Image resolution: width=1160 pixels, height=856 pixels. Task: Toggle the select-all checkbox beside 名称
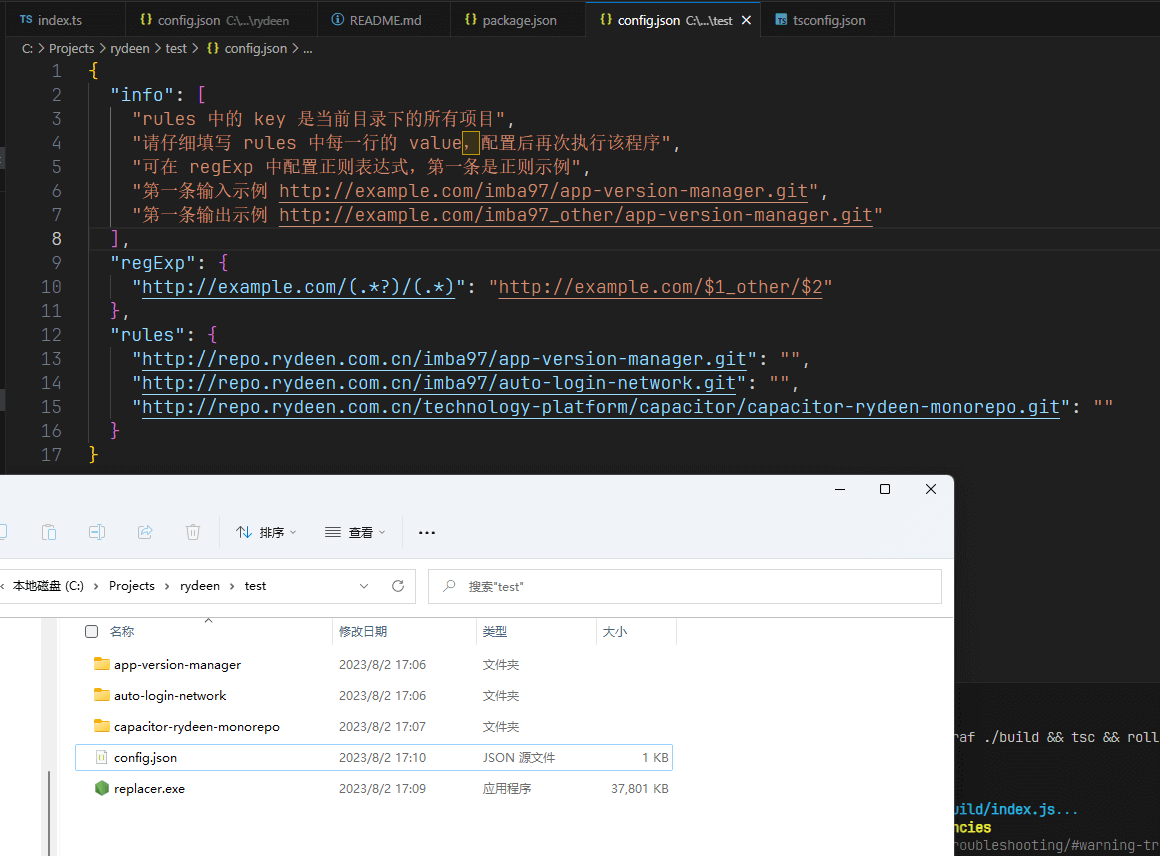pos(92,632)
